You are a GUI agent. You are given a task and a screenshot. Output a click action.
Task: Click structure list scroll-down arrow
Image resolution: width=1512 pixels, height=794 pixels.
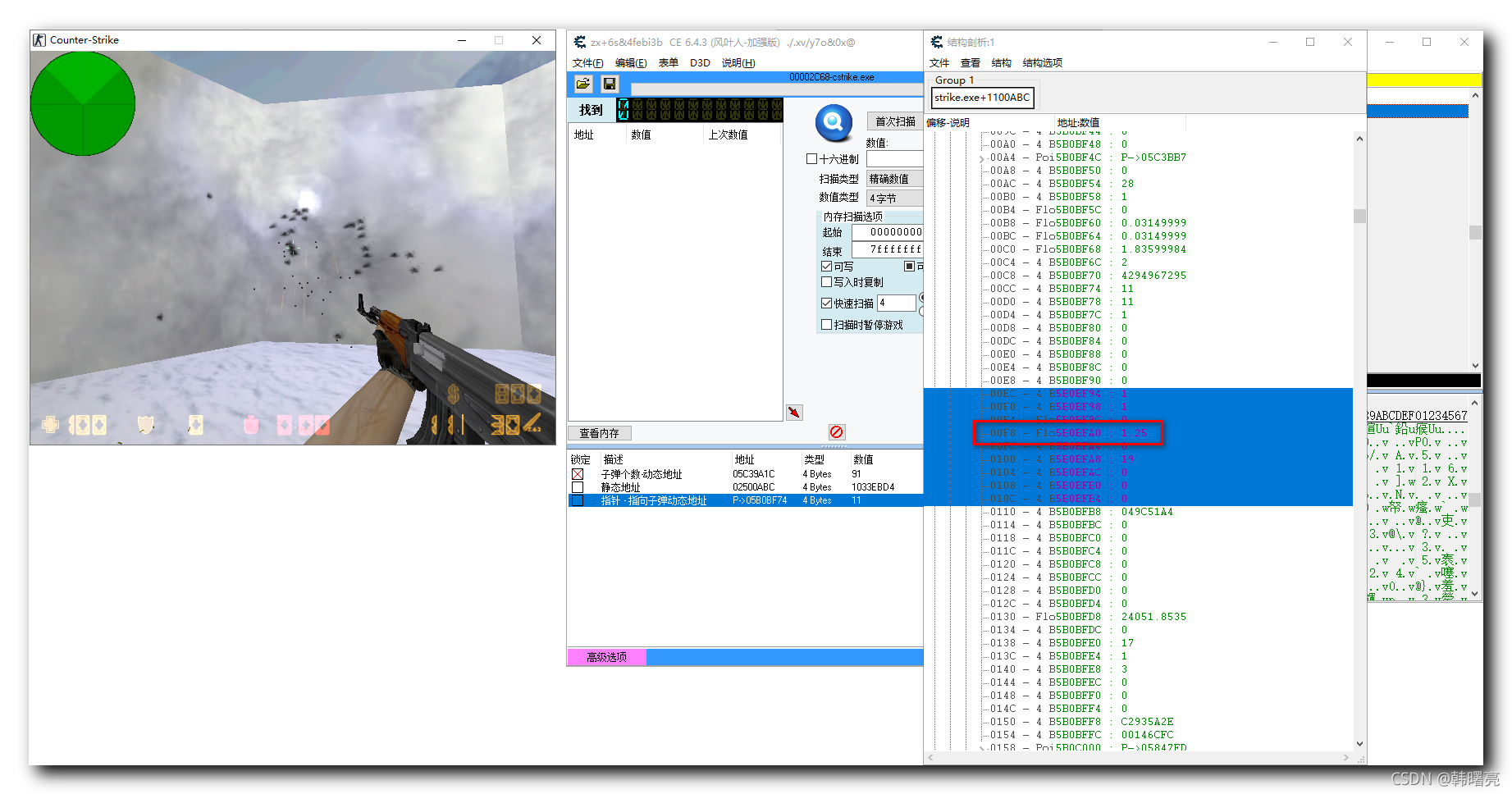click(1359, 744)
